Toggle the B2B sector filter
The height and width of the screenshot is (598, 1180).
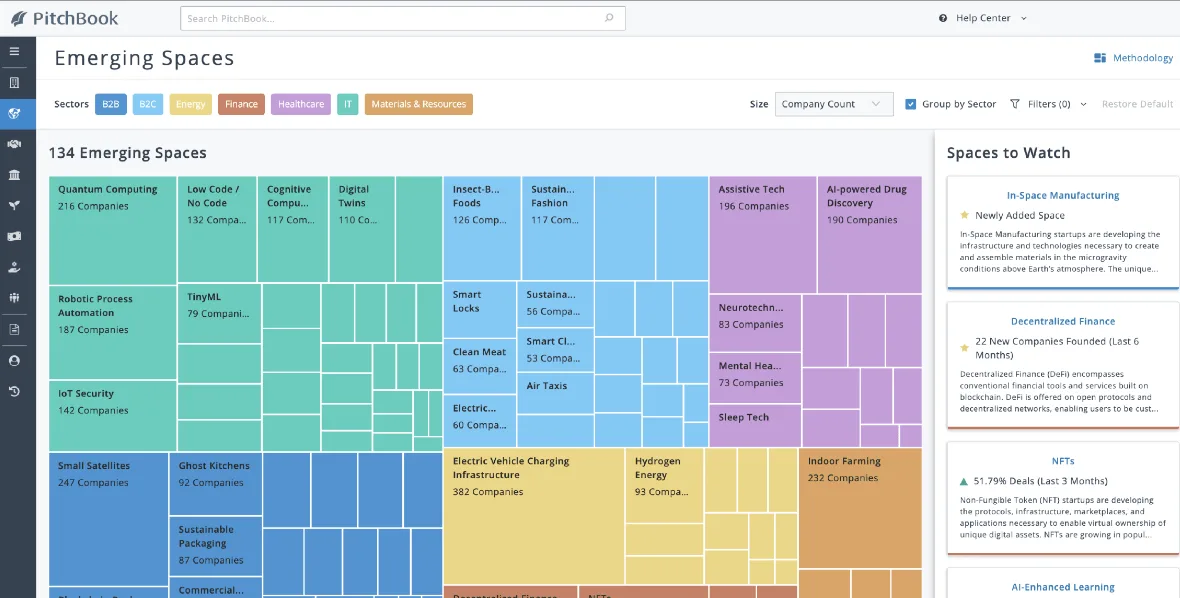click(x=111, y=104)
